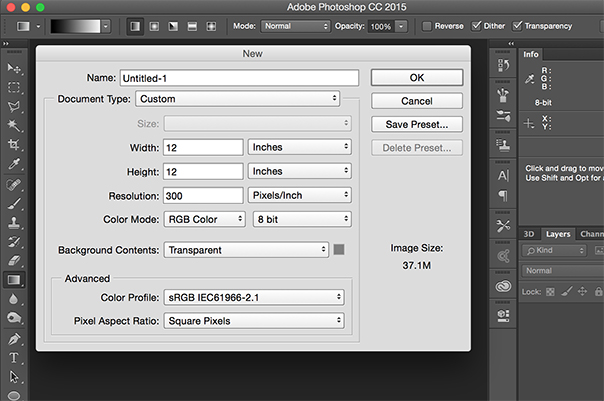Screen dimensions: 604x401
Task: Toggle lock transparent pixels
Action: point(550,292)
